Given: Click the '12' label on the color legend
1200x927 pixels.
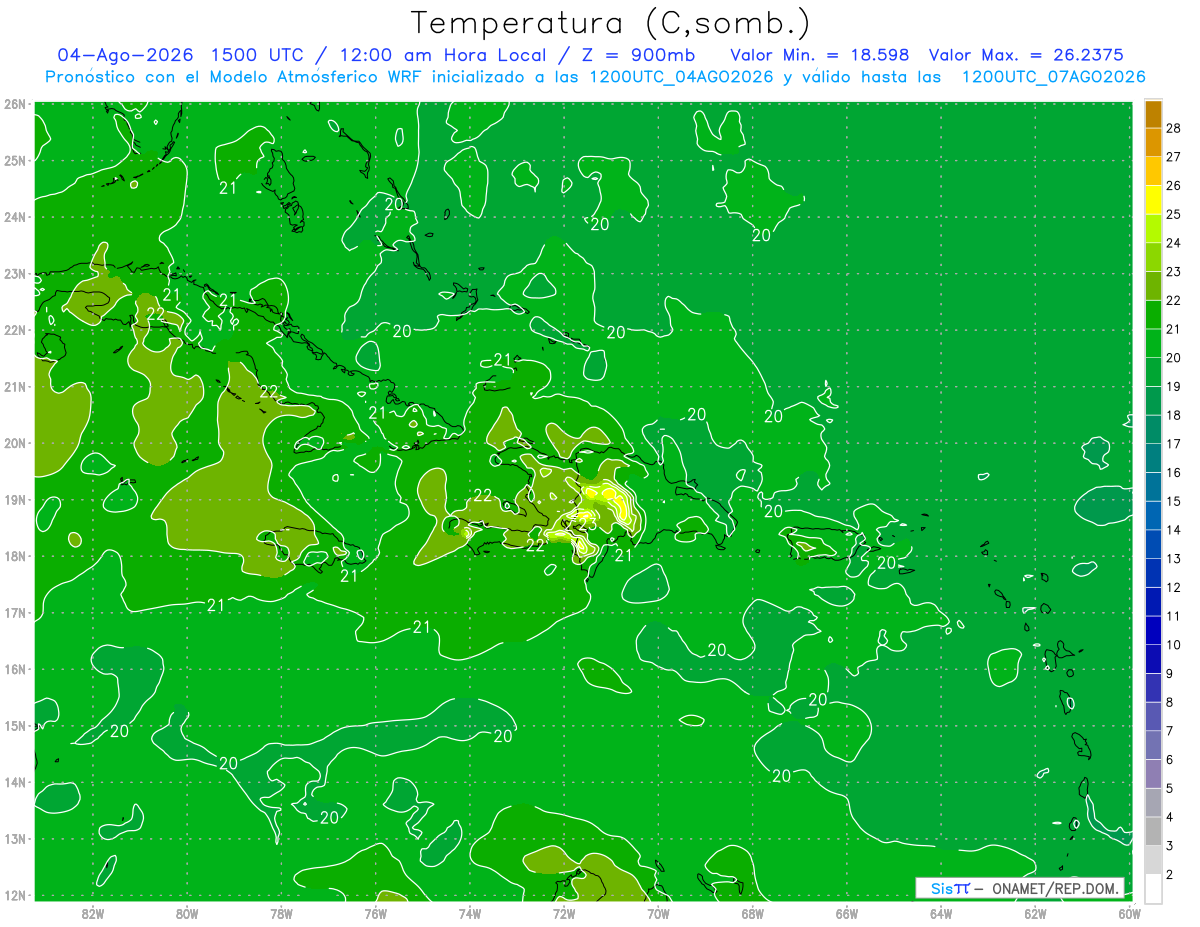Looking at the screenshot, I should [x=1174, y=587].
